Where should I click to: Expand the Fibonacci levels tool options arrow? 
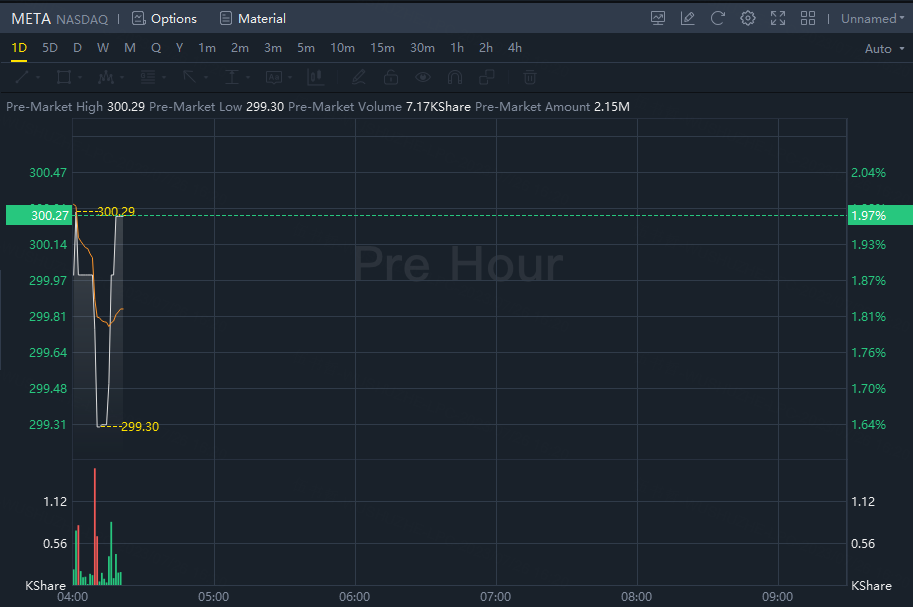(x=164, y=77)
